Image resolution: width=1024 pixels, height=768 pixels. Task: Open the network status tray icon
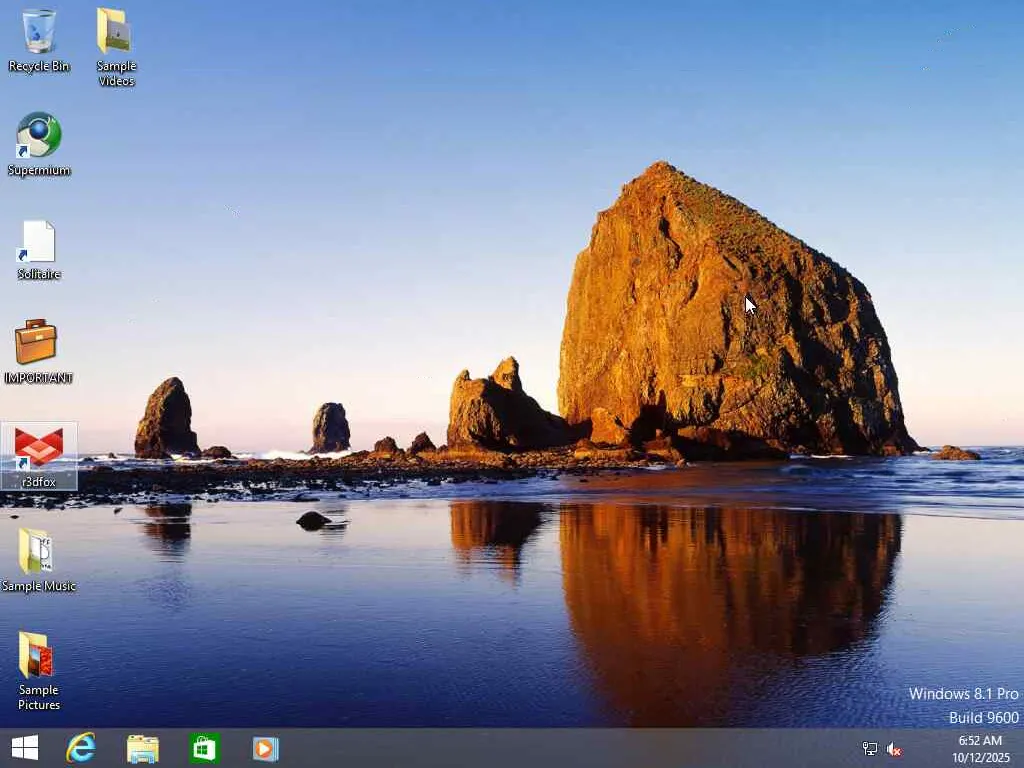click(870, 749)
